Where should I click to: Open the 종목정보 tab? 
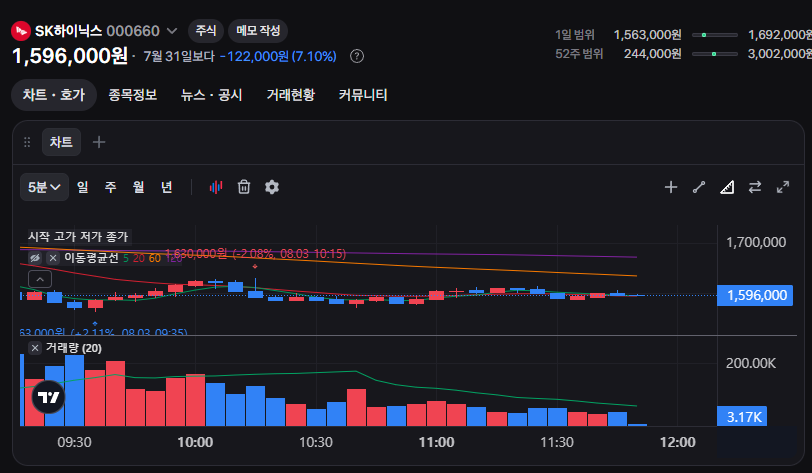[x=133, y=95]
